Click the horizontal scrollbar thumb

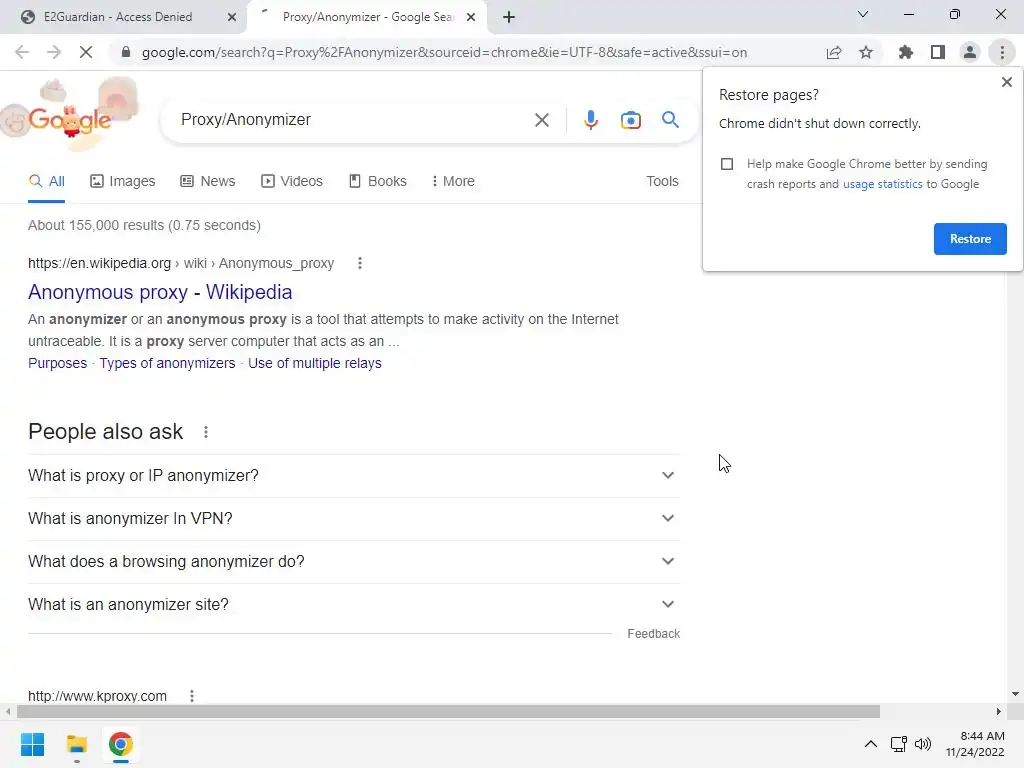(x=448, y=711)
